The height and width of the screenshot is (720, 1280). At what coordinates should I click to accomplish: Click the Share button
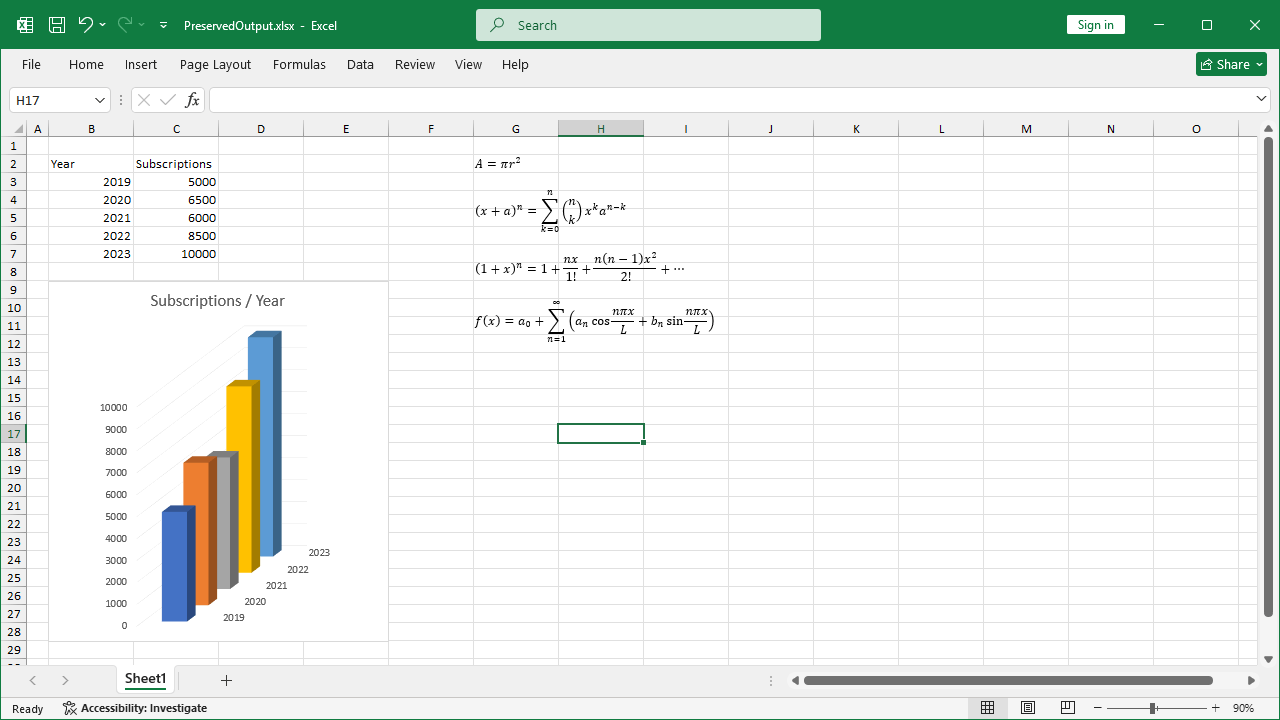(x=1231, y=64)
